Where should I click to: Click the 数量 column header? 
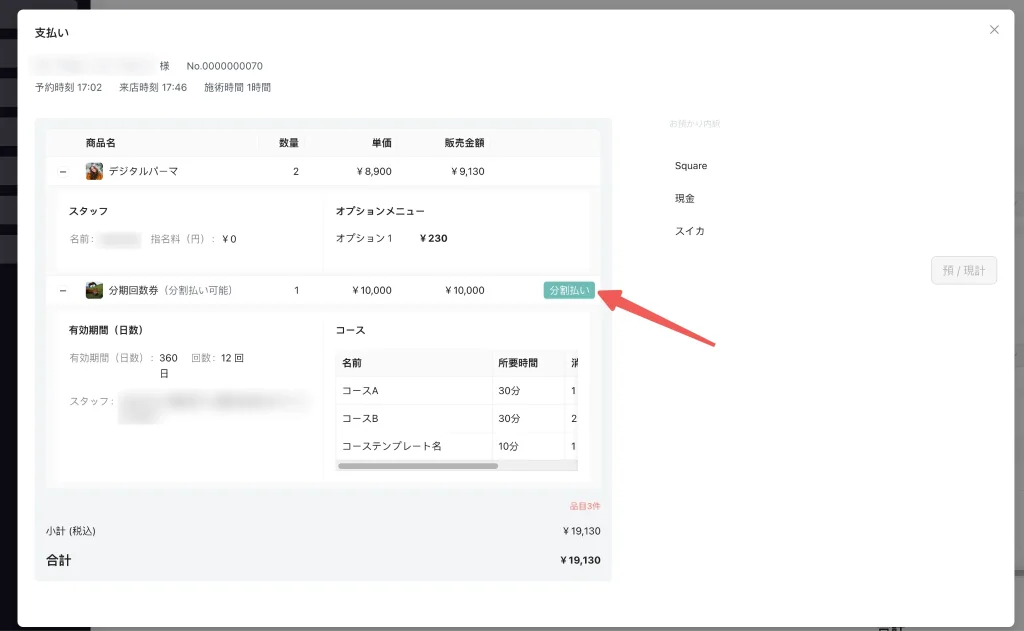coord(288,143)
